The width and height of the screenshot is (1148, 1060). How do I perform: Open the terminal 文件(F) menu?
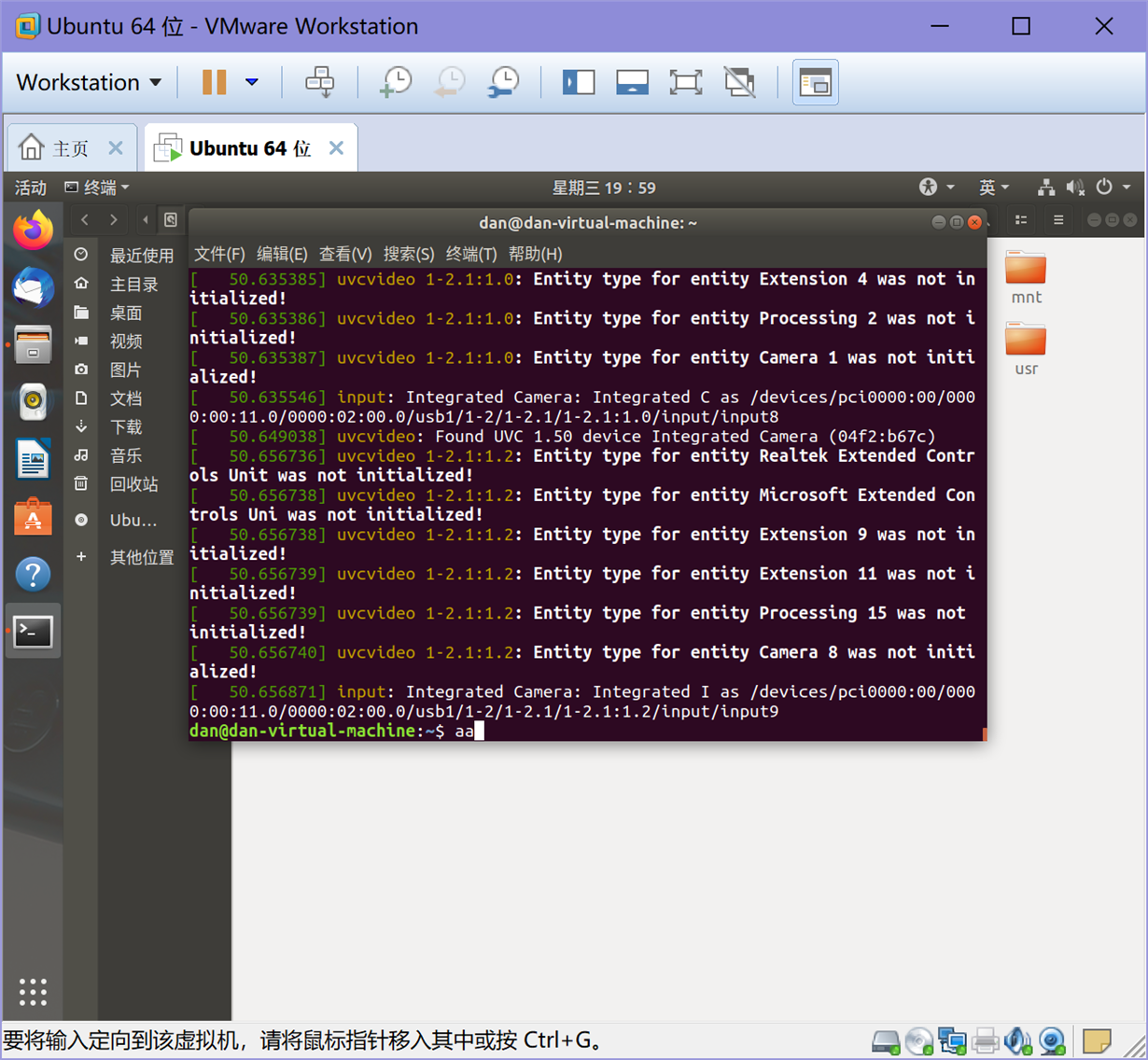pos(219,254)
